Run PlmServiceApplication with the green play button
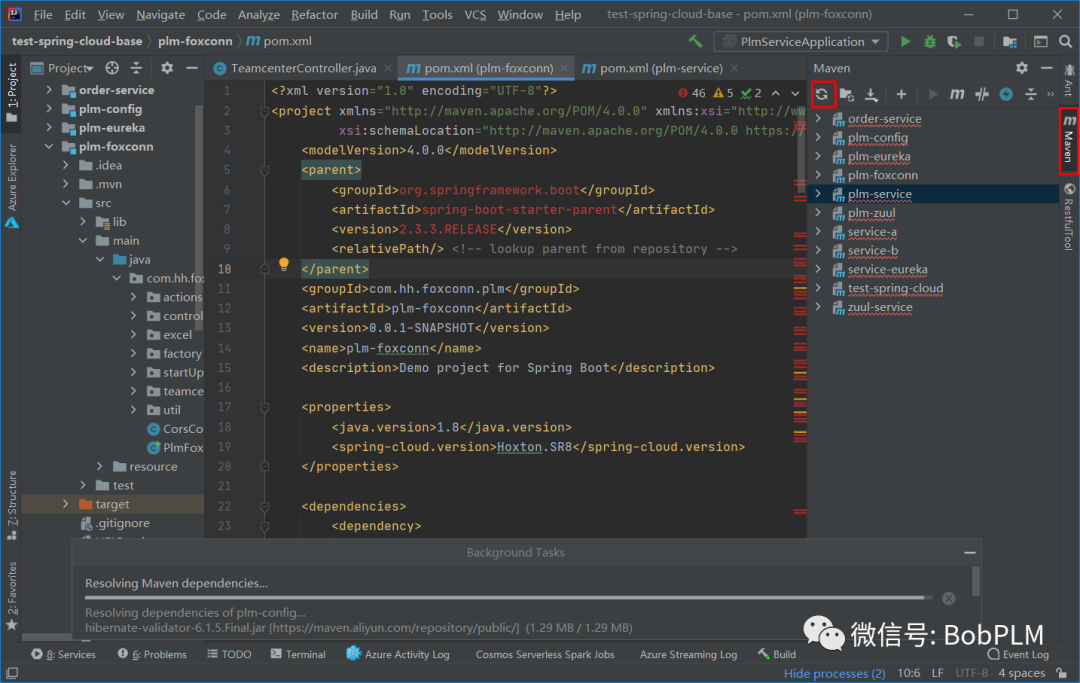 pos(905,42)
